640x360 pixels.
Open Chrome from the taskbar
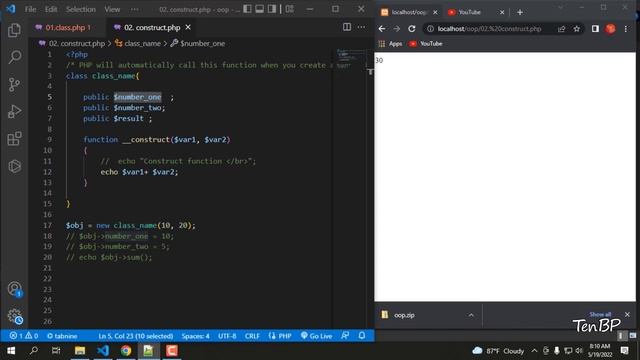(126, 351)
